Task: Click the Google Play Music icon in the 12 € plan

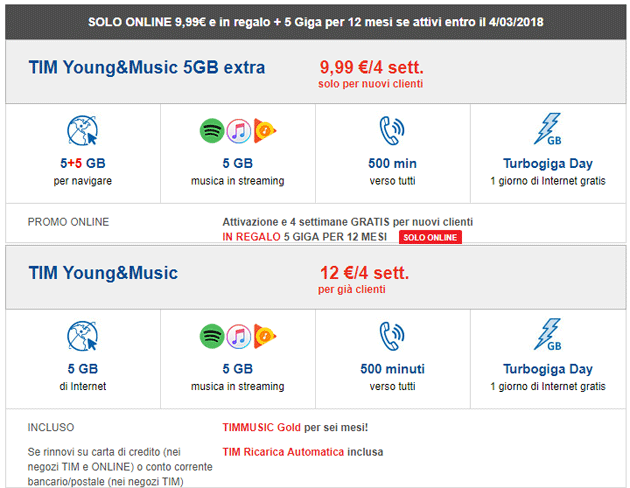Action: [x=263, y=336]
